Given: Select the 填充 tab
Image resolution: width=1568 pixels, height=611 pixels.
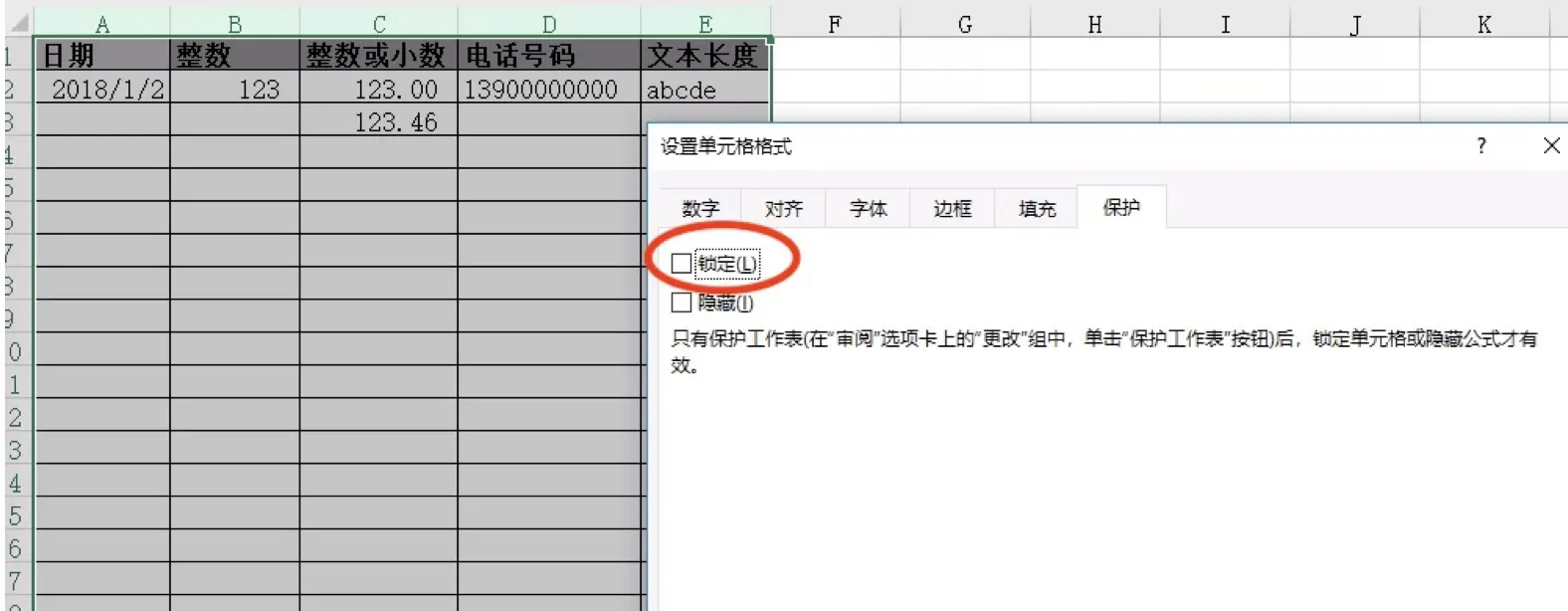Looking at the screenshot, I should coord(1037,209).
